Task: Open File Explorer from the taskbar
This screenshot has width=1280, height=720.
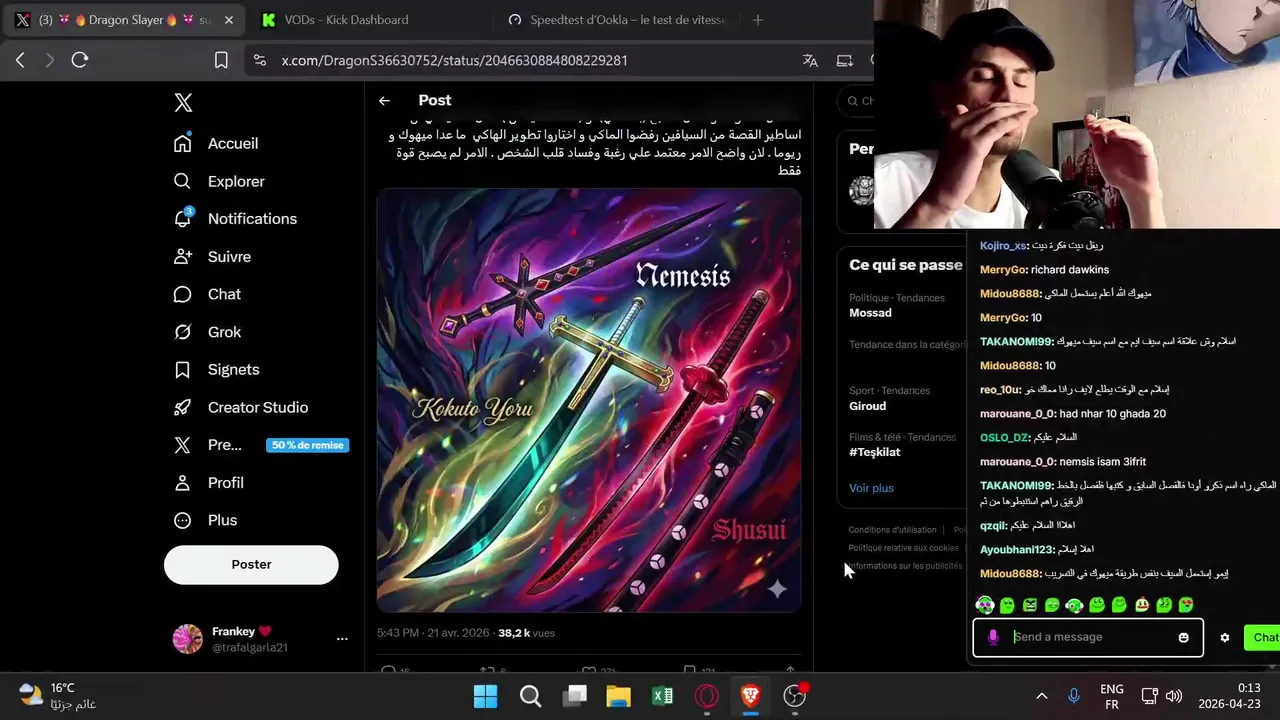Action: coord(618,696)
